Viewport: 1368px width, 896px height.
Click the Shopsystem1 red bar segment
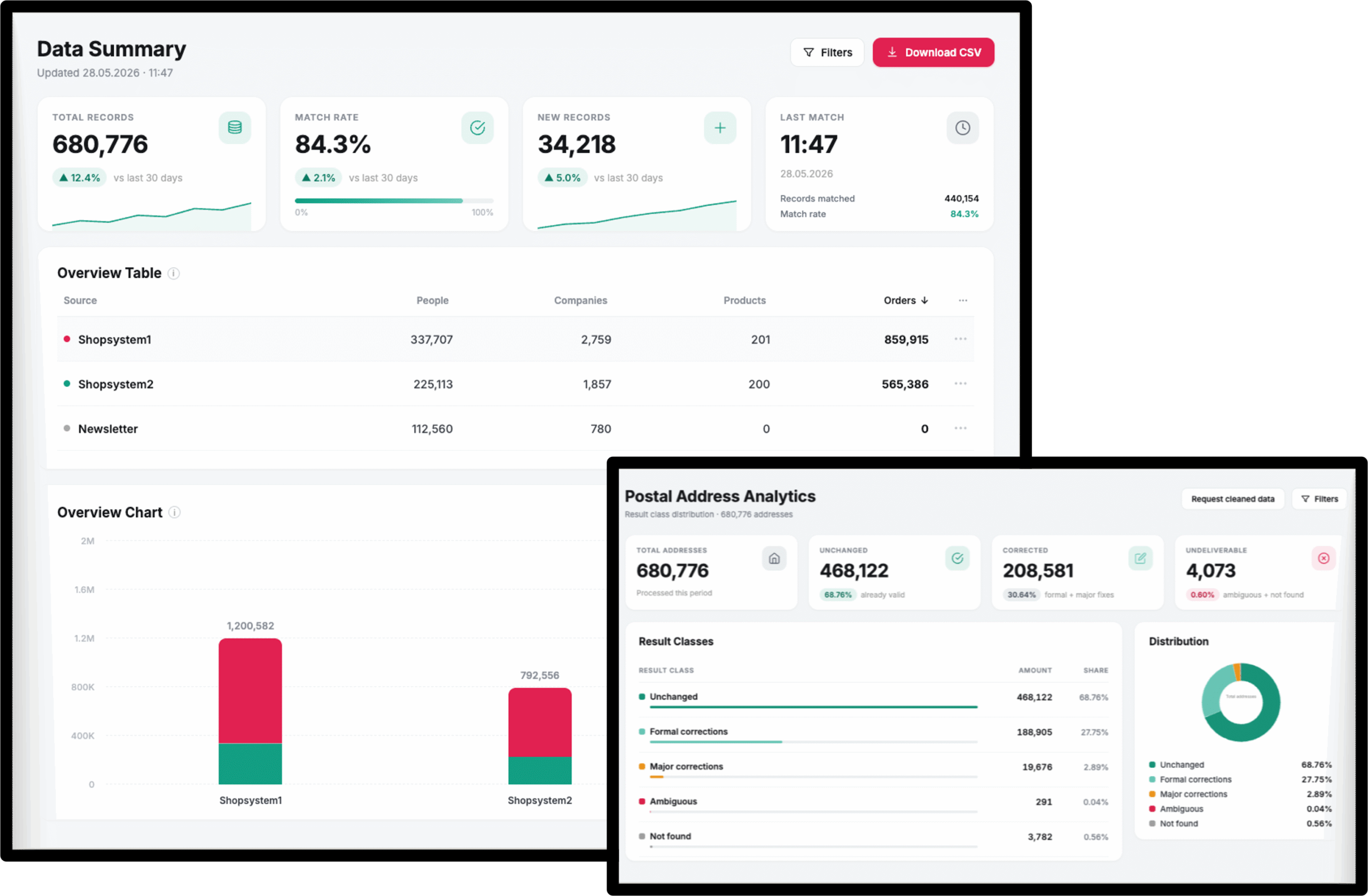coord(250,691)
